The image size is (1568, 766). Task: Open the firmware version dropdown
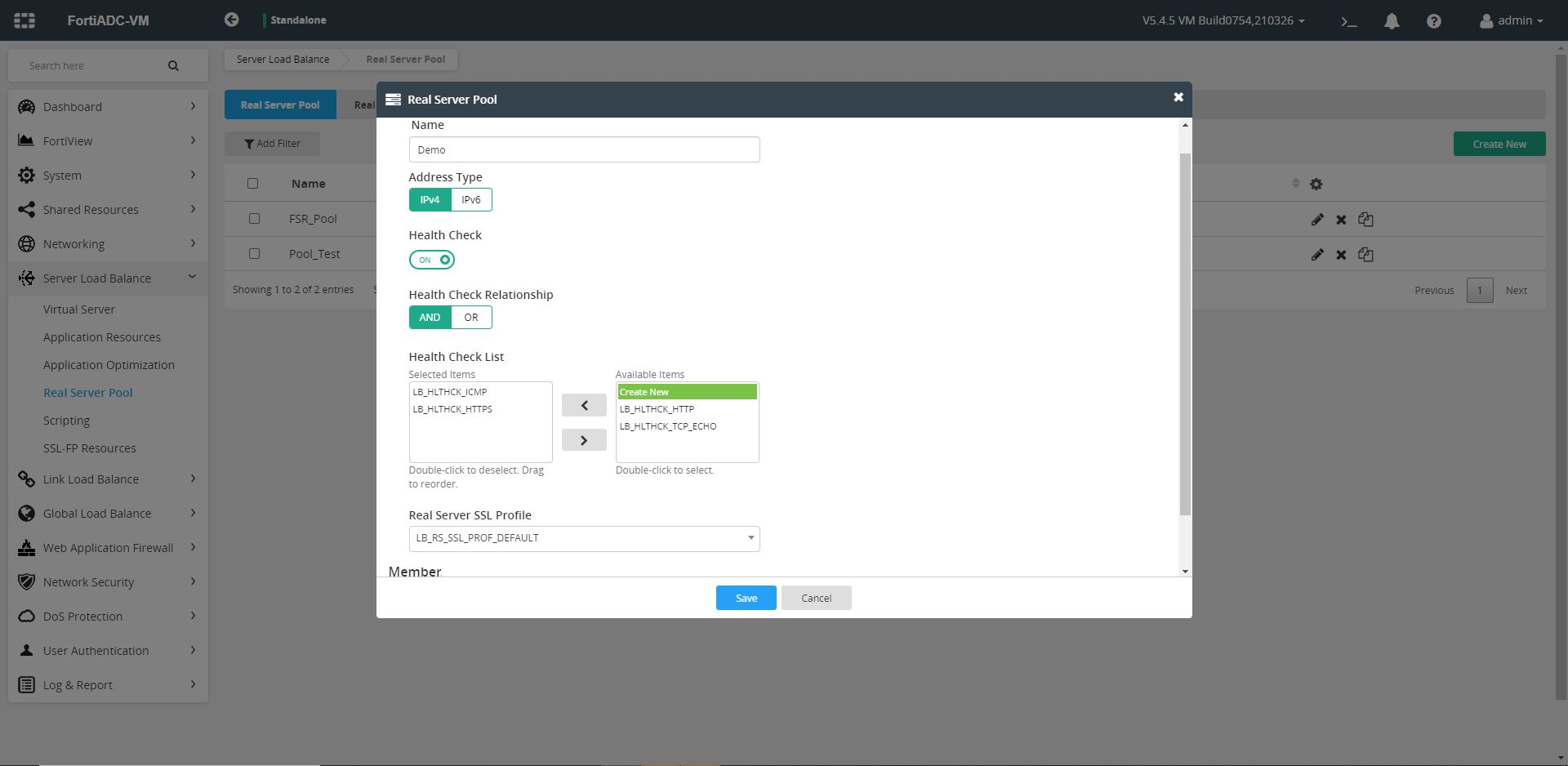(x=1225, y=22)
